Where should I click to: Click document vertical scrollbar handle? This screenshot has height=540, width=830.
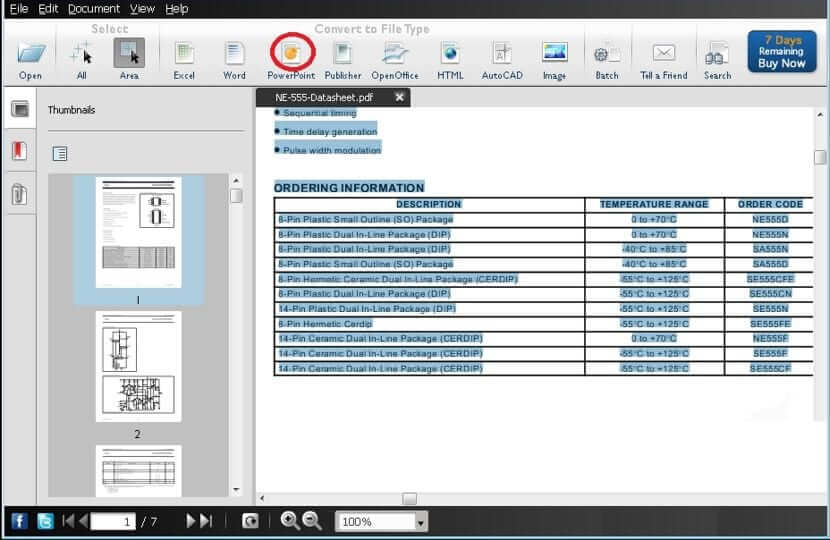820,157
